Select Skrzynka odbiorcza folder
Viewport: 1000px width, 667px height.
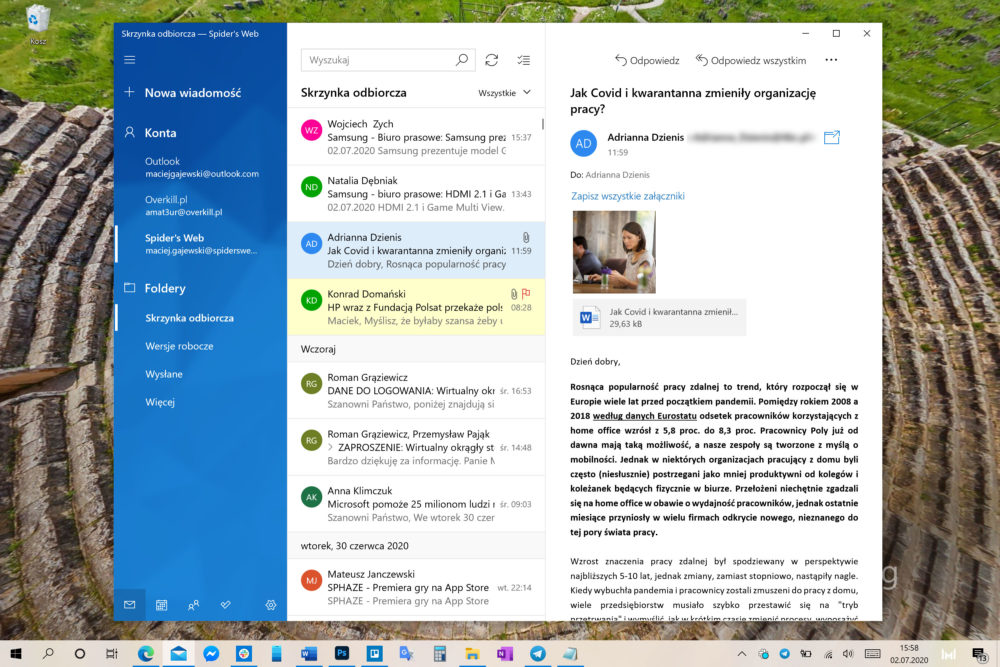tap(189, 318)
